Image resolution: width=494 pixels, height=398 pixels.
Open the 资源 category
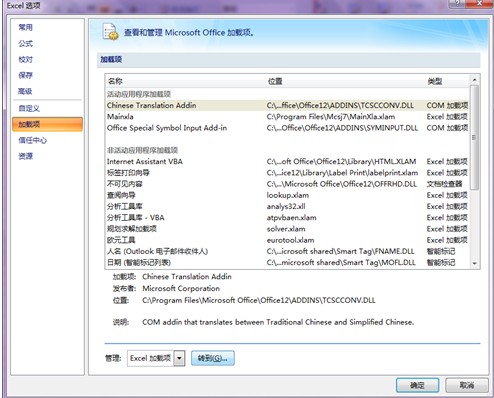pos(25,156)
